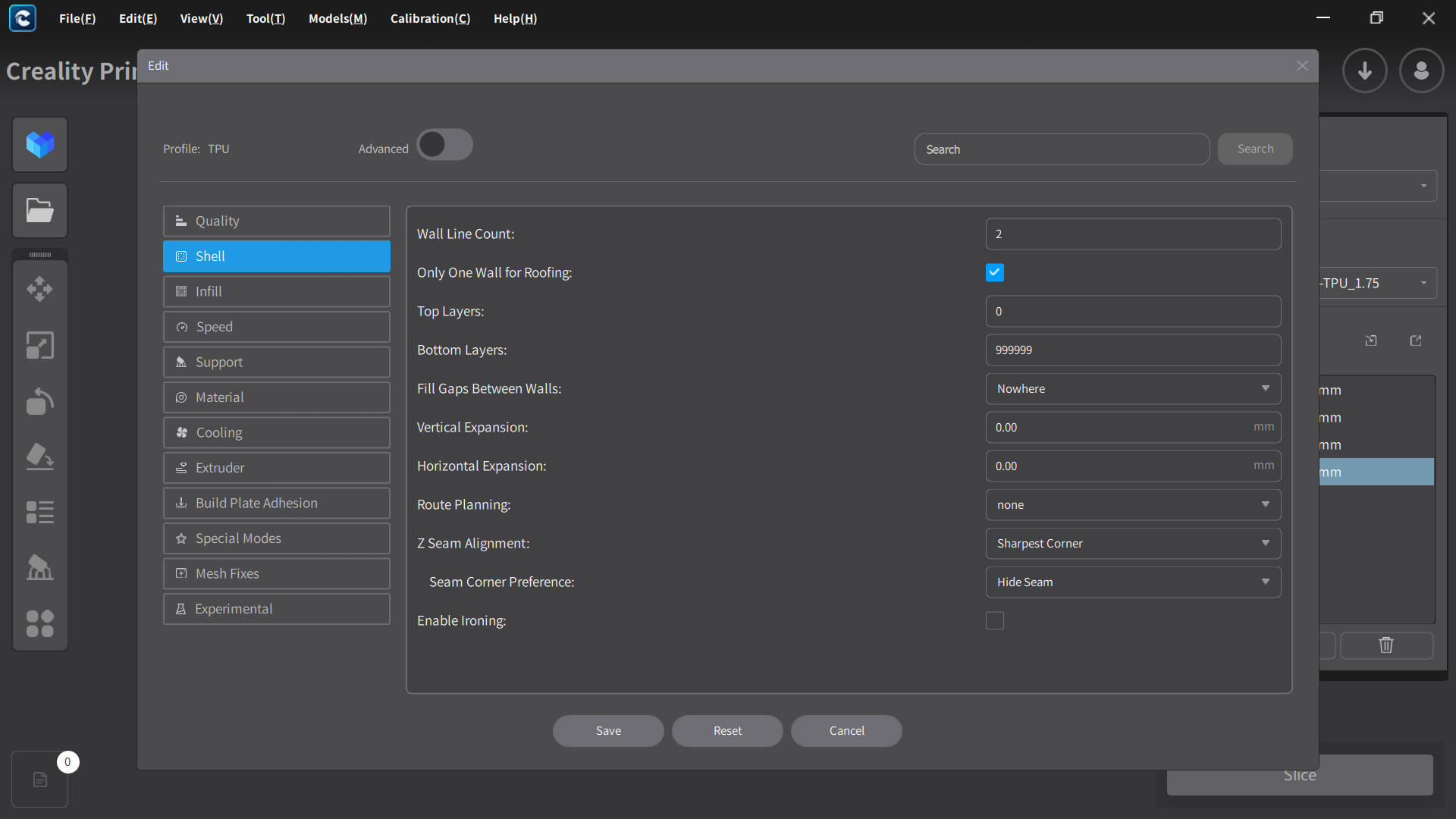Switch to Build Plate Adhesion settings
The height and width of the screenshot is (819, 1456).
(x=277, y=503)
